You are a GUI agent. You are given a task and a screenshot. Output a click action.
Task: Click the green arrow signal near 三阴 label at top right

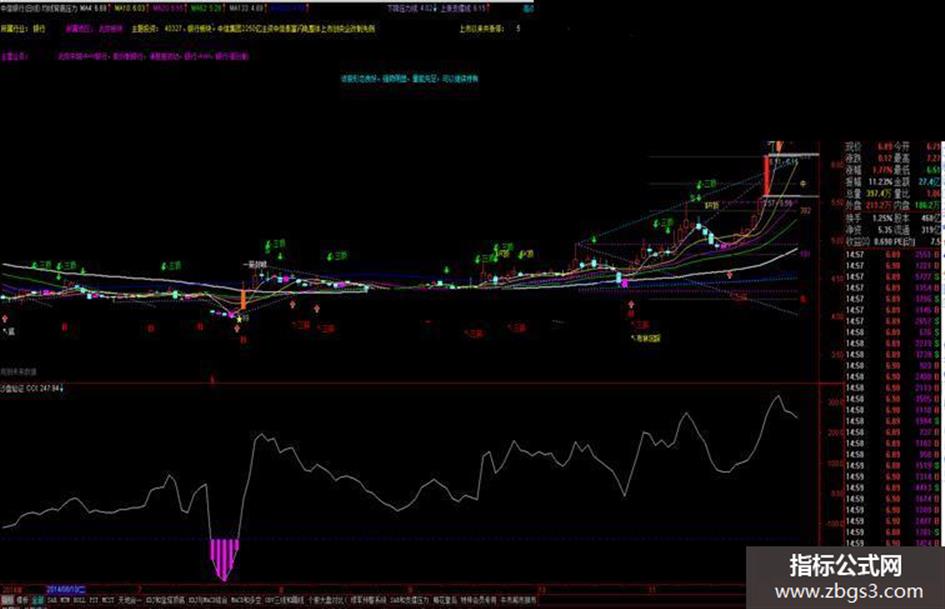pyautogui.click(x=700, y=183)
